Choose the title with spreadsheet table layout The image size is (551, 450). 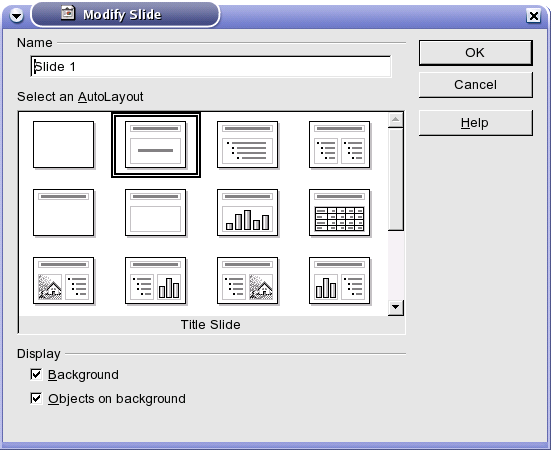(340, 213)
